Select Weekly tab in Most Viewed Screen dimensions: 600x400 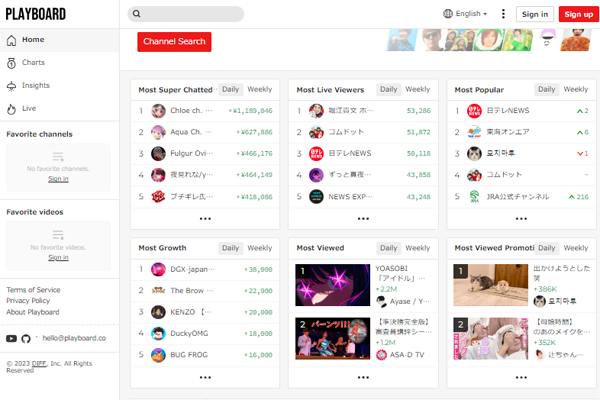[x=418, y=248]
